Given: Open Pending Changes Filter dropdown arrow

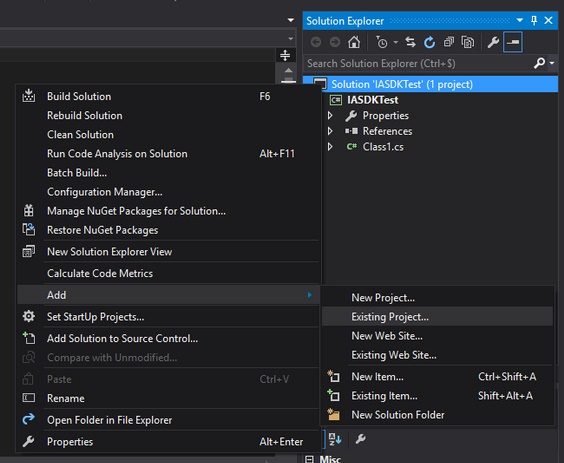Looking at the screenshot, I should tap(396, 42).
